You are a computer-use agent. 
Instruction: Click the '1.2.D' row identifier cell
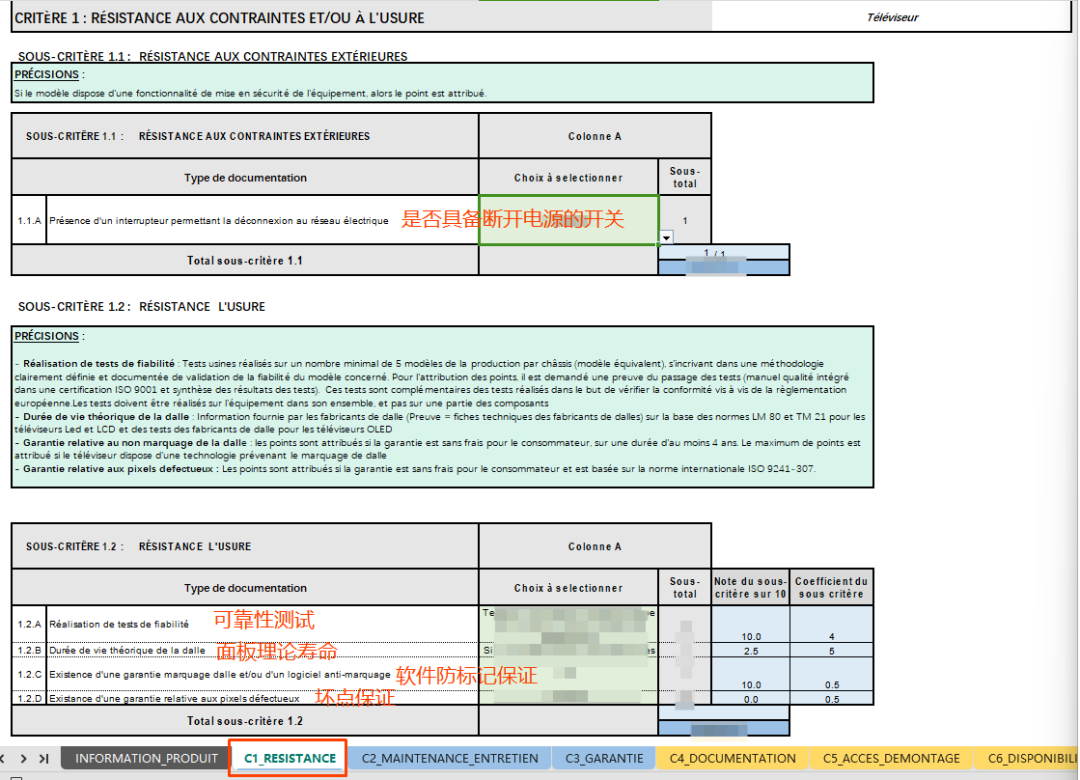click(29, 699)
